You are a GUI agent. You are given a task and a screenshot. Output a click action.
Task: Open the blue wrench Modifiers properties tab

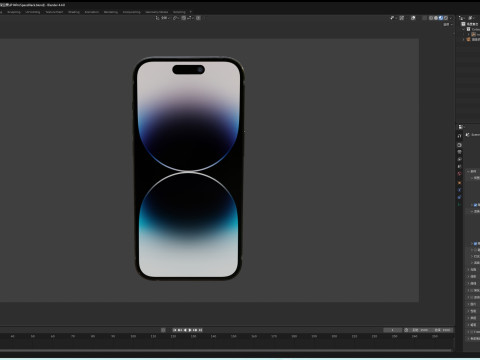(459, 190)
